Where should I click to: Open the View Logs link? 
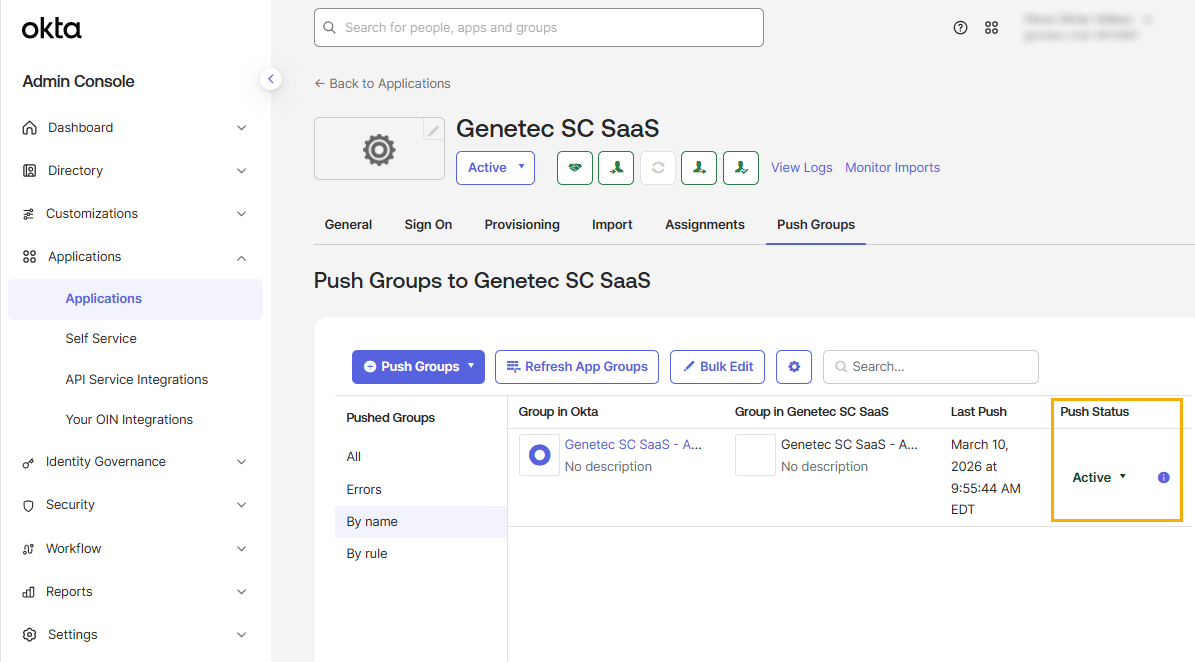[x=802, y=168]
